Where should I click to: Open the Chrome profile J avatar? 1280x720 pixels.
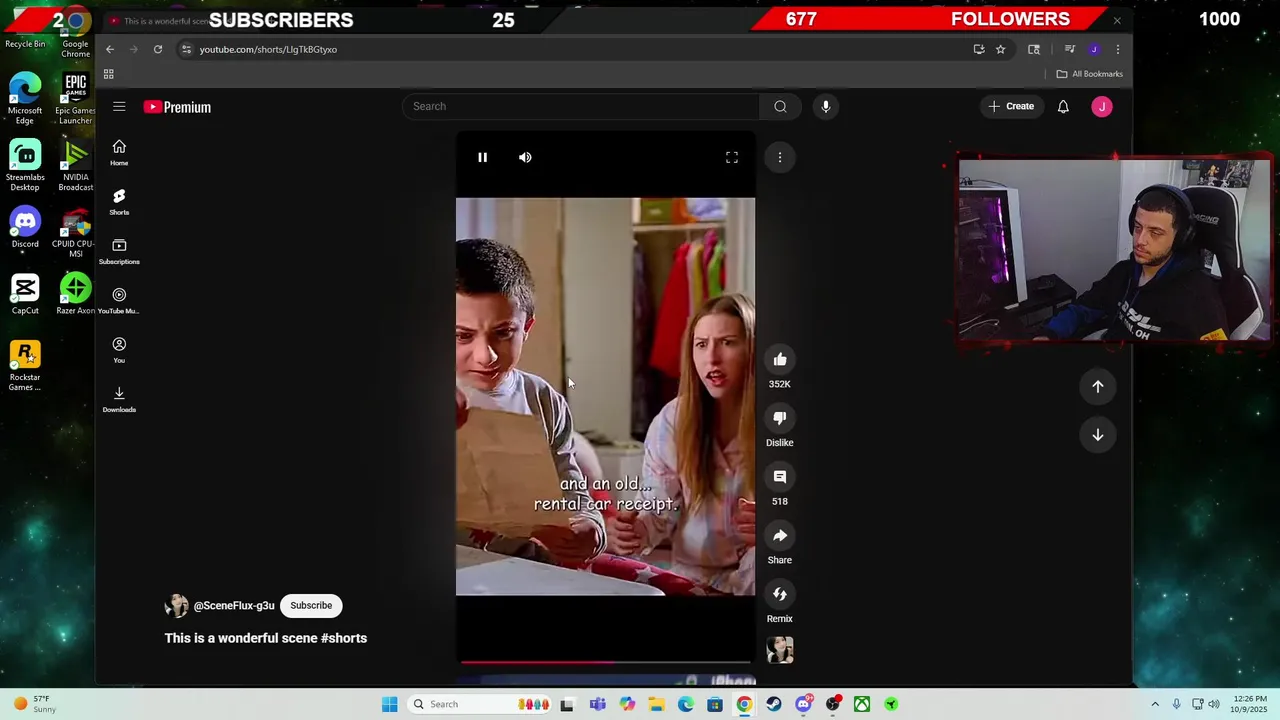1094,49
